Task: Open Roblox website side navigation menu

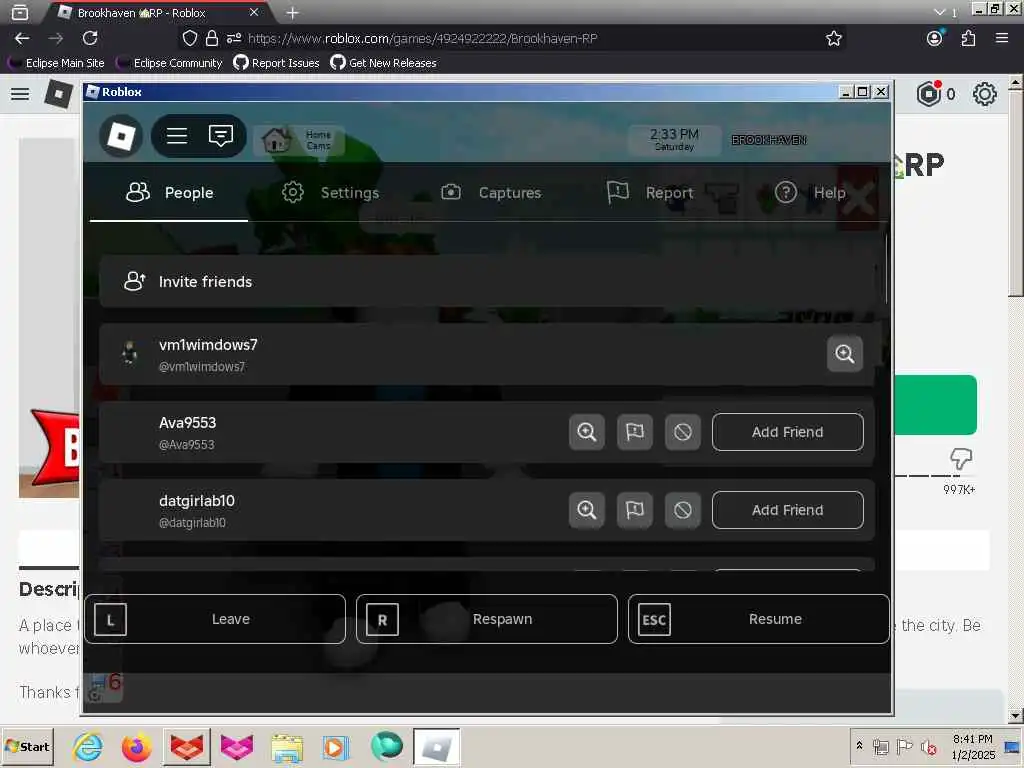Action: 20,94
